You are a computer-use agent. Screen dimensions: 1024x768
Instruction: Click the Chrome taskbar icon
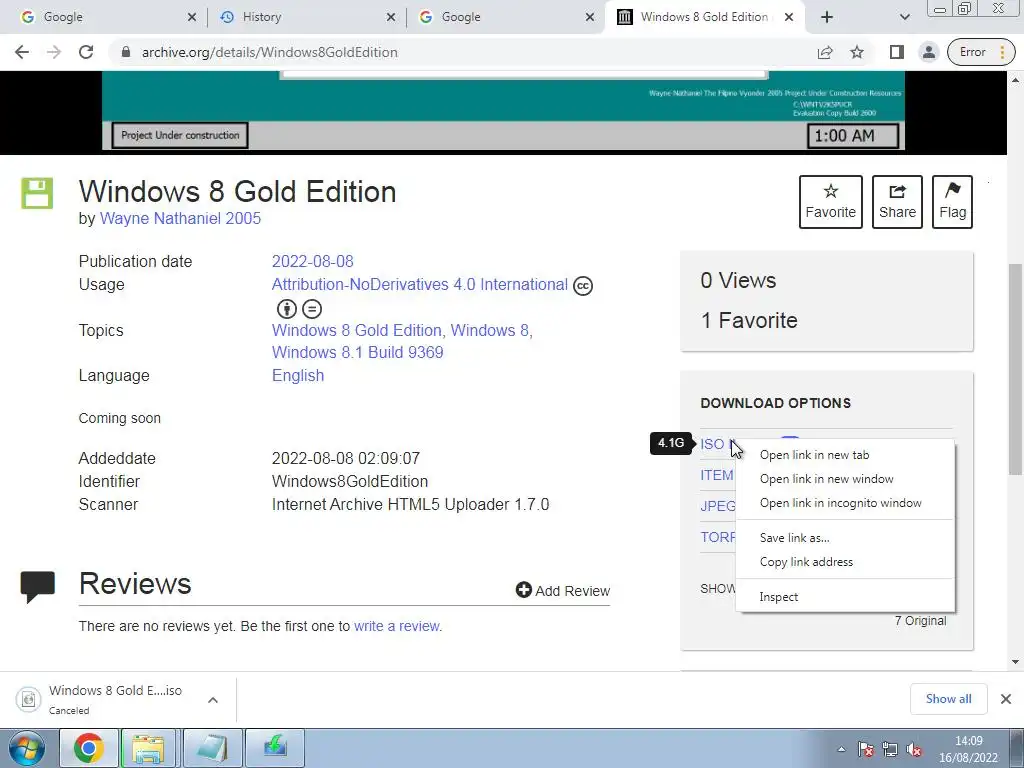click(89, 748)
